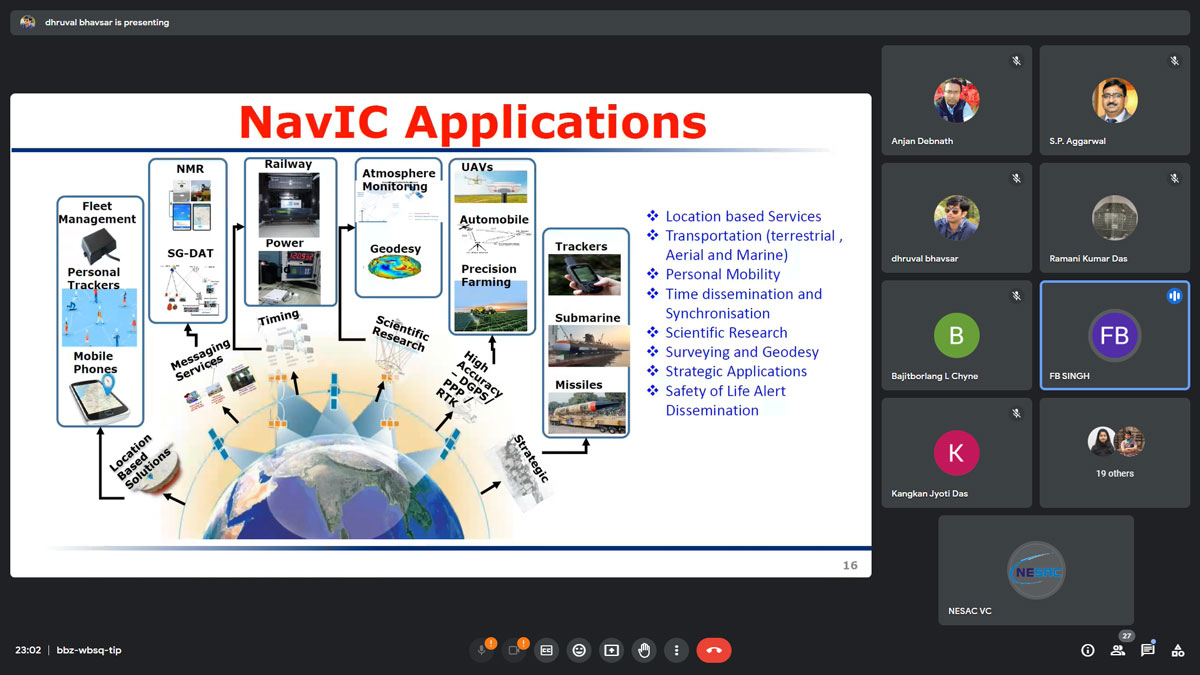Select Anjan Debnath's video tile

(x=956, y=100)
